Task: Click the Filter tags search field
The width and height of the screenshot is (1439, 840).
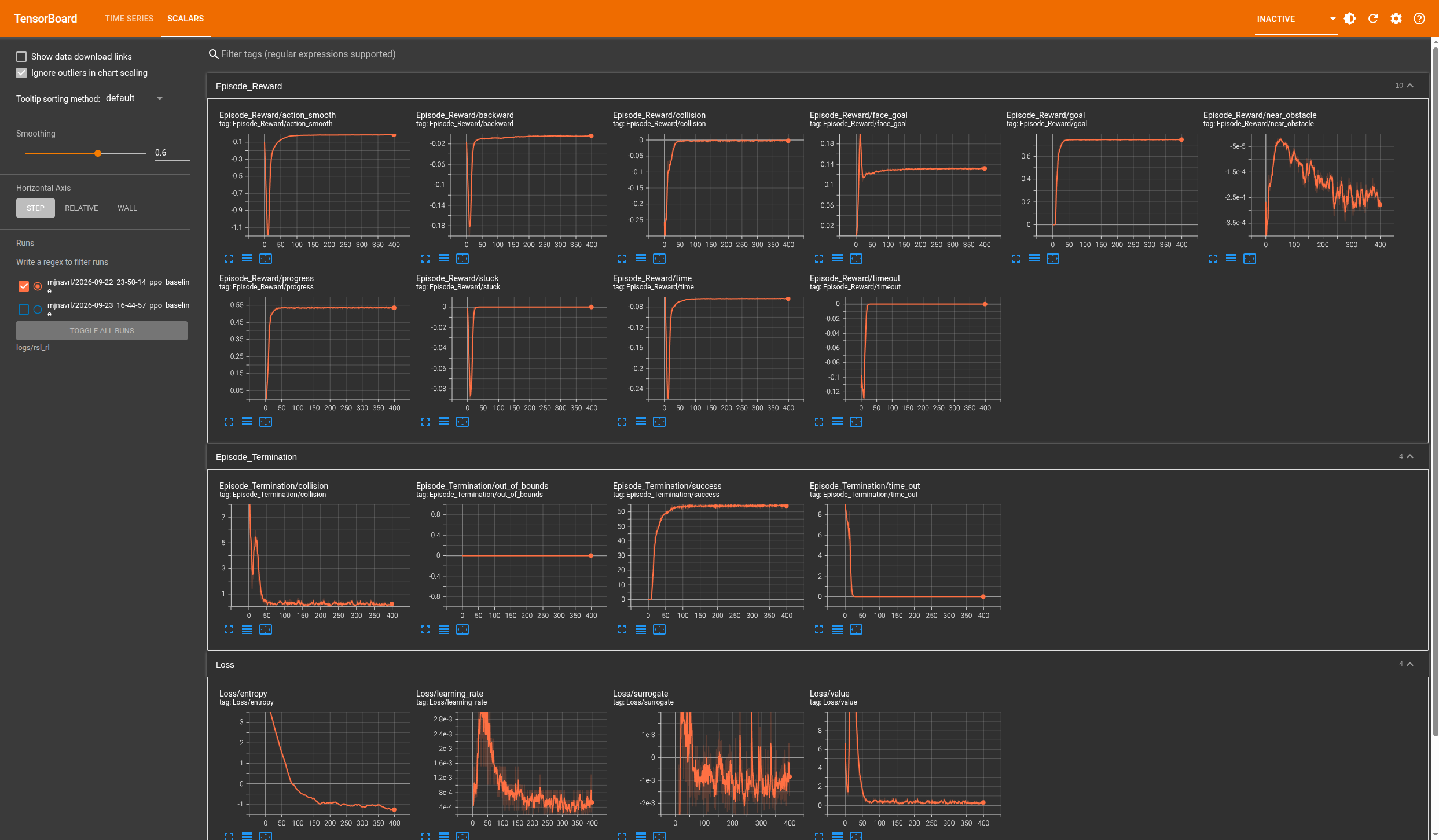Action: click(x=818, y=54)
